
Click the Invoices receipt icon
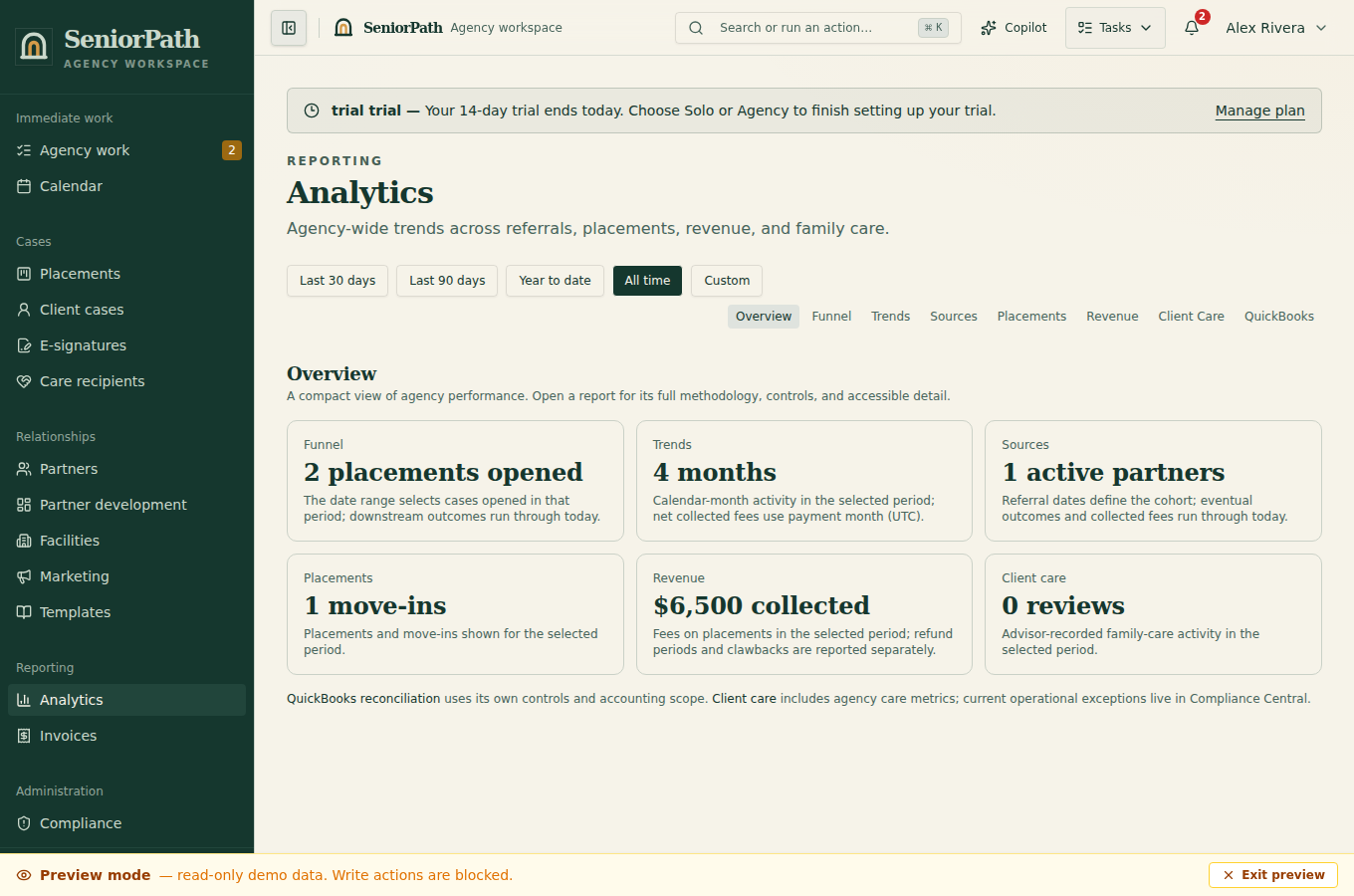tap(24, 736)
